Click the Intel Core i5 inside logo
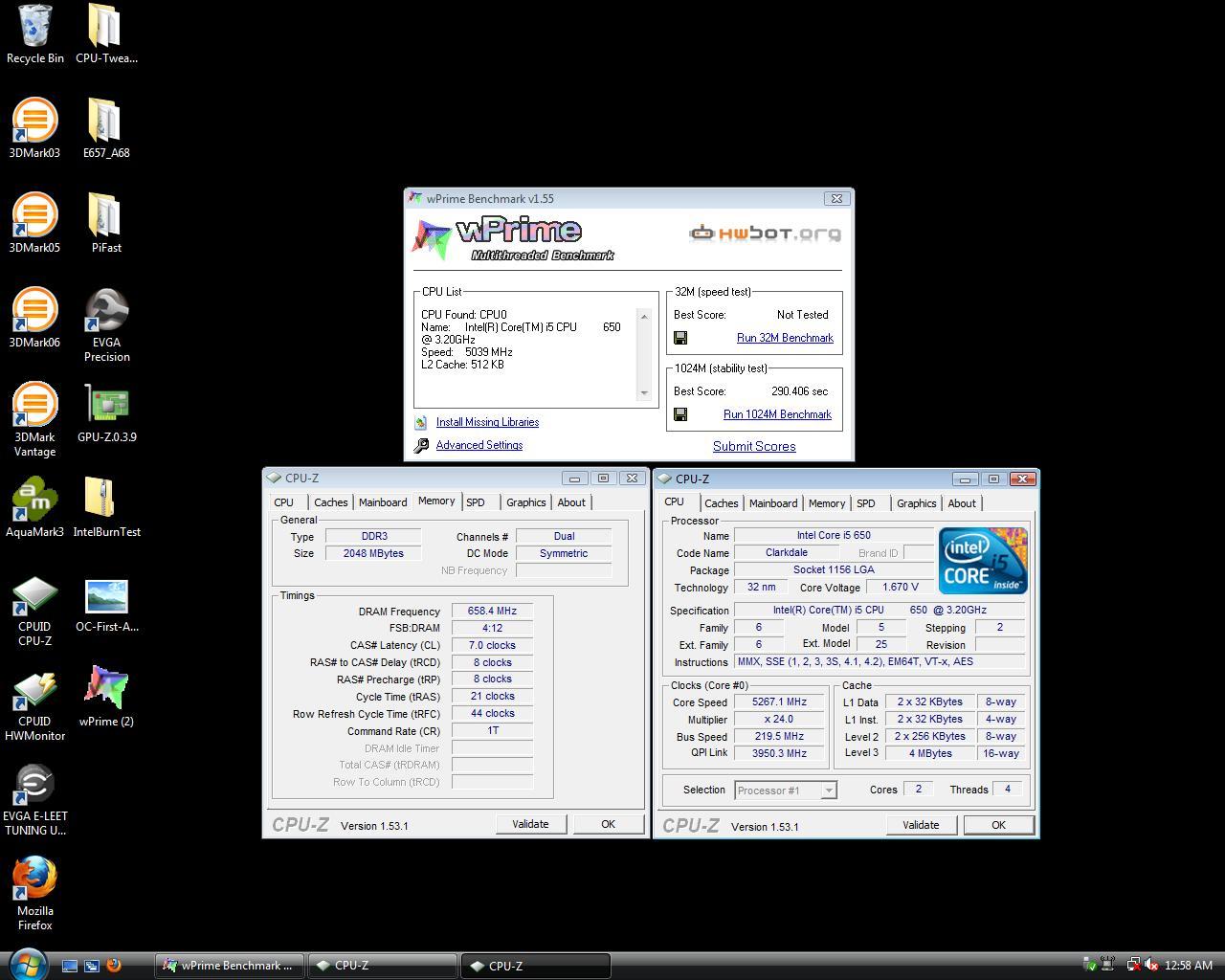The width and height of the screenshot is (1225, 980). 983,561
